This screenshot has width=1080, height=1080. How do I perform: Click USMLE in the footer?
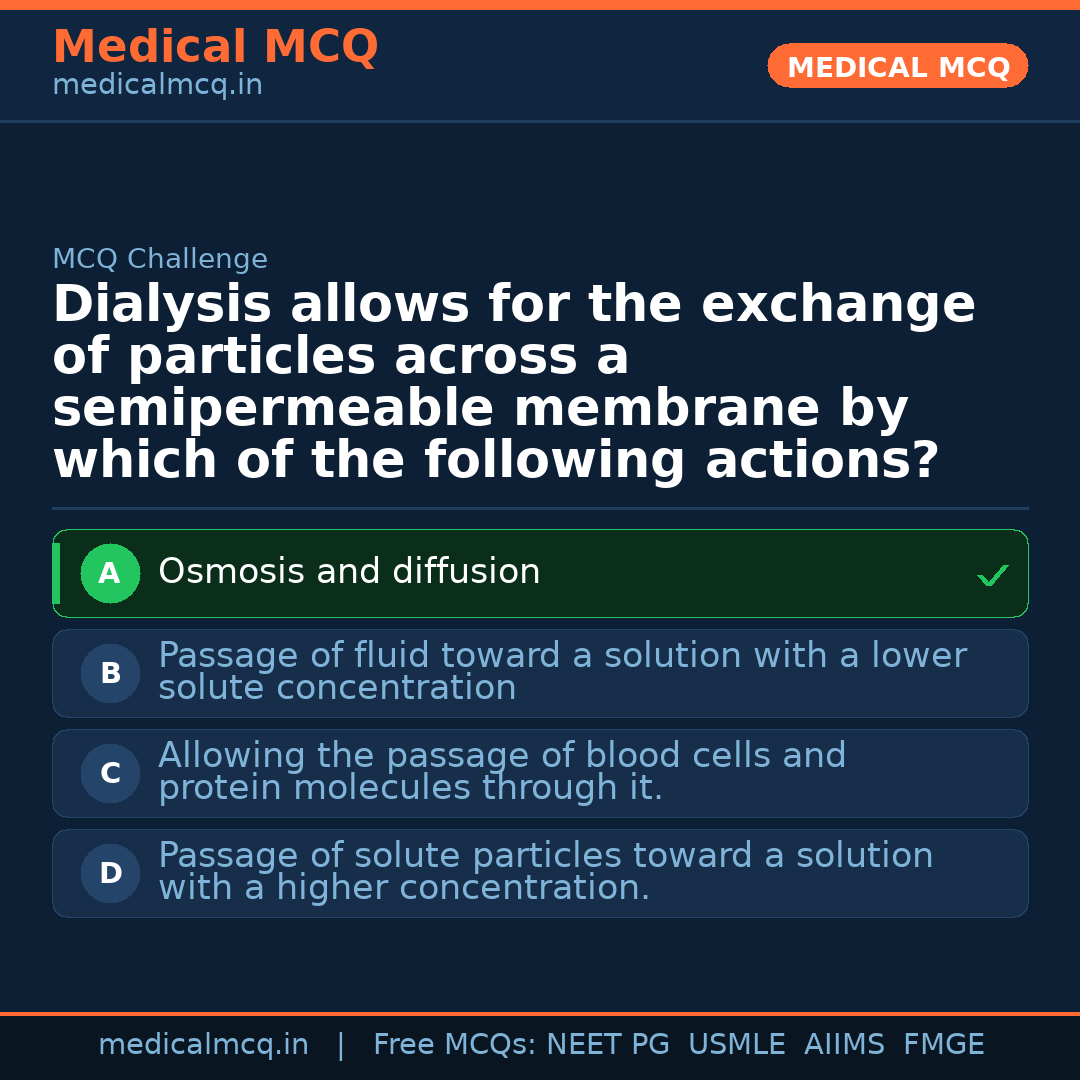tap(736, 1045)
